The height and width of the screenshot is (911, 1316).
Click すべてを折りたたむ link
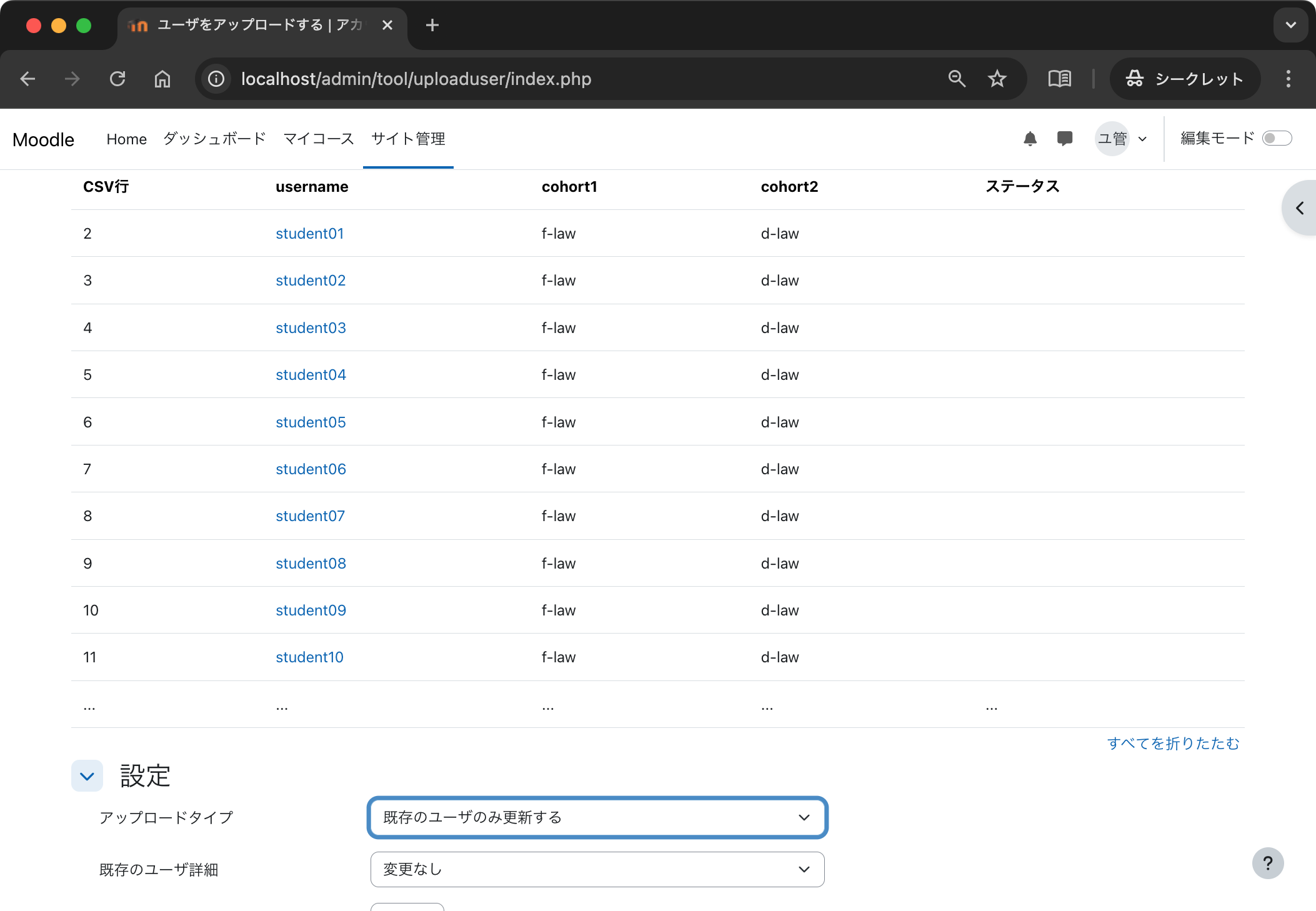click(1174, 744)
